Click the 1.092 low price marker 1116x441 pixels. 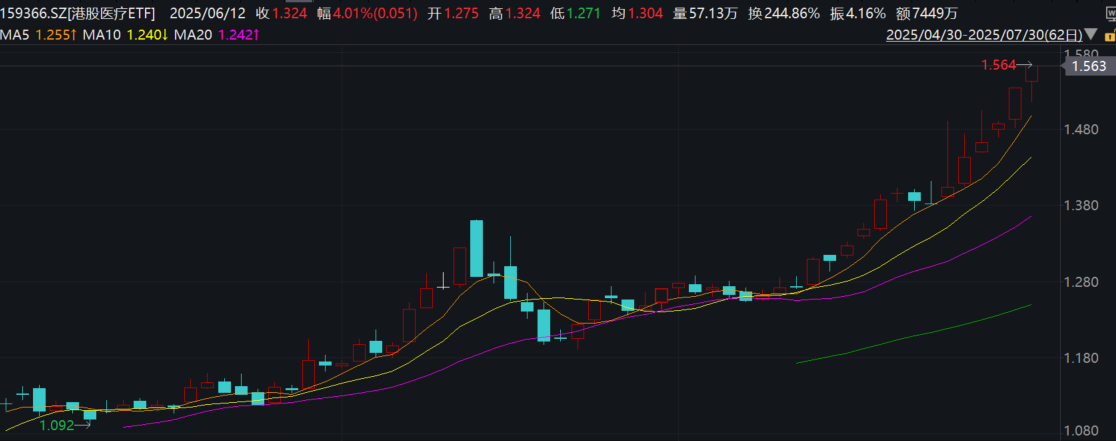pos(56,425)
